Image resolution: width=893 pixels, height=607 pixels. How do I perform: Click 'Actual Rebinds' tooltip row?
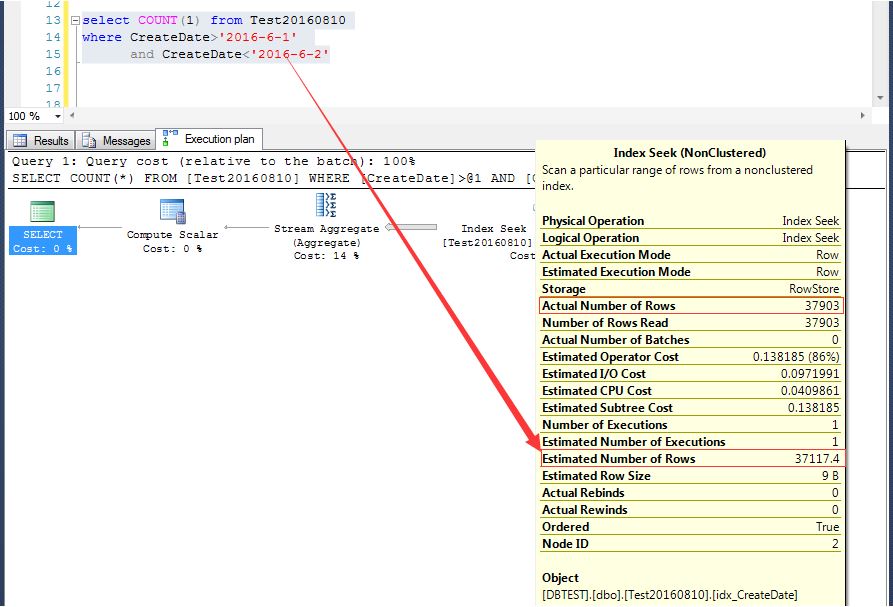tap(690, 493)
